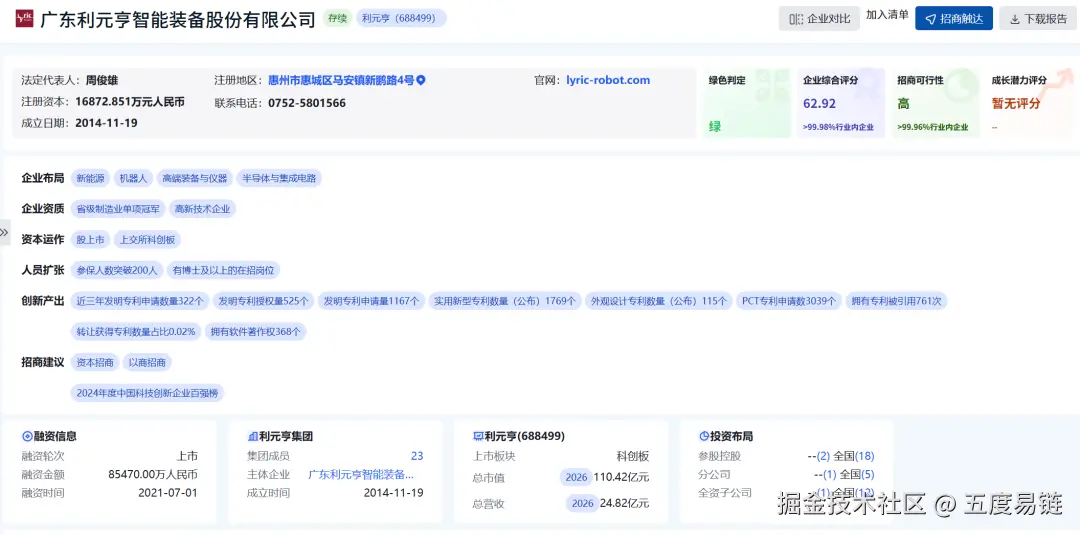Open the 参股控股 (2) local count link
The width and height of the screenshot is (1080, 535).
pyautogui.click(x=823, y=456)
